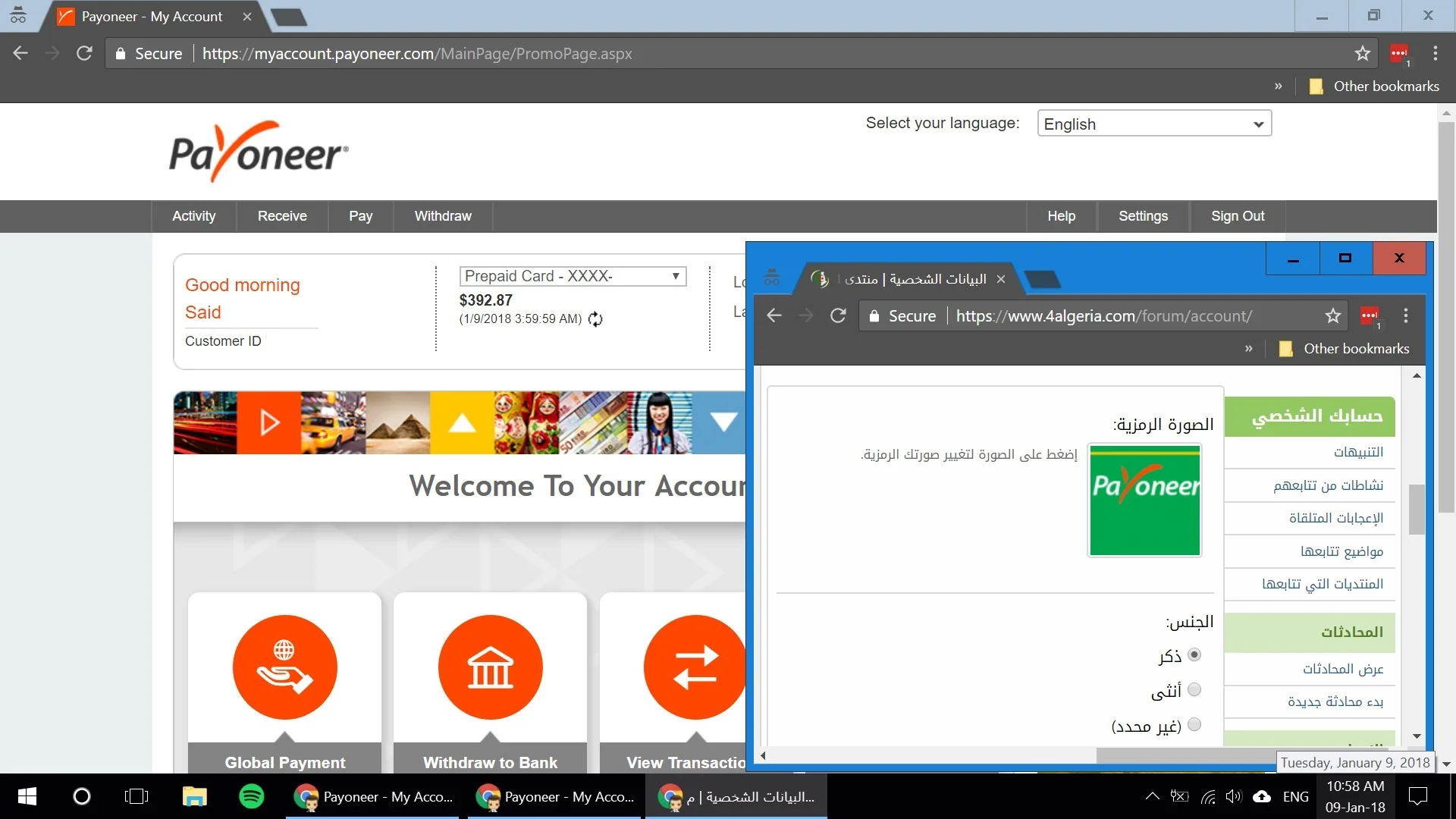This screenshot has height=819, width=1456.
Task: Expand hidden bookmarks chevron in main browser
Action: point(1278,86)
